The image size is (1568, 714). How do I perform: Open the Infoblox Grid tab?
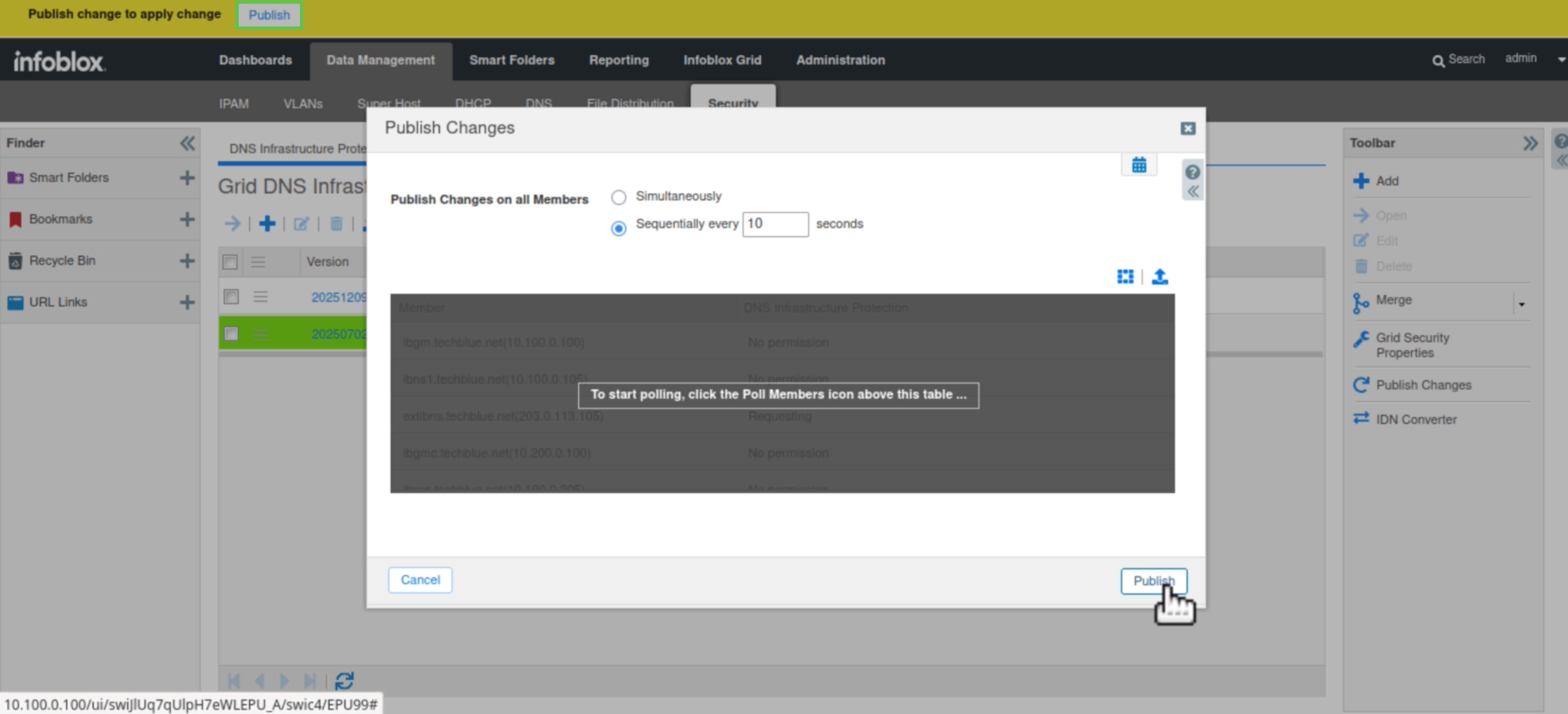click(x=722, y=60)
